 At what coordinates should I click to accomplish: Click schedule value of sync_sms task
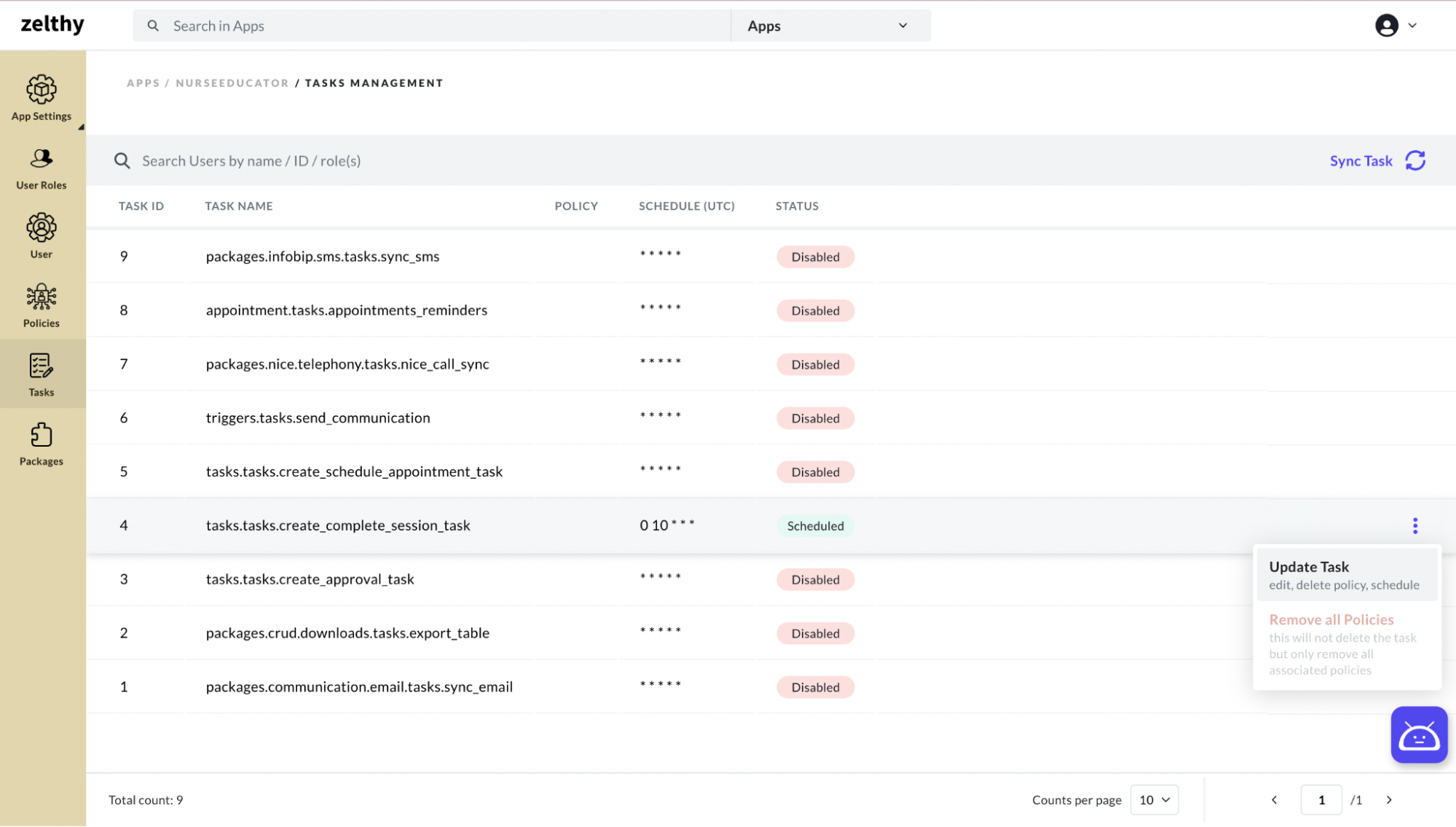661,254
